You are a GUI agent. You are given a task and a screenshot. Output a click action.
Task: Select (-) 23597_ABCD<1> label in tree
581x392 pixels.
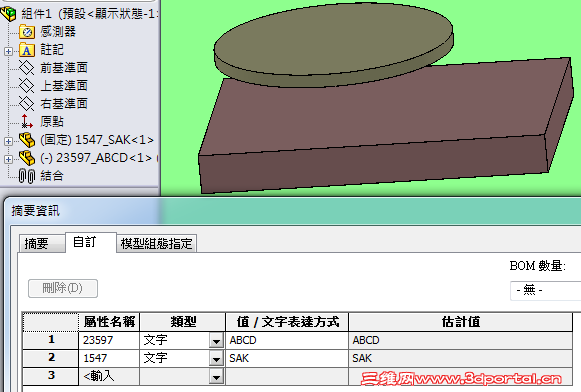point(96,158)
